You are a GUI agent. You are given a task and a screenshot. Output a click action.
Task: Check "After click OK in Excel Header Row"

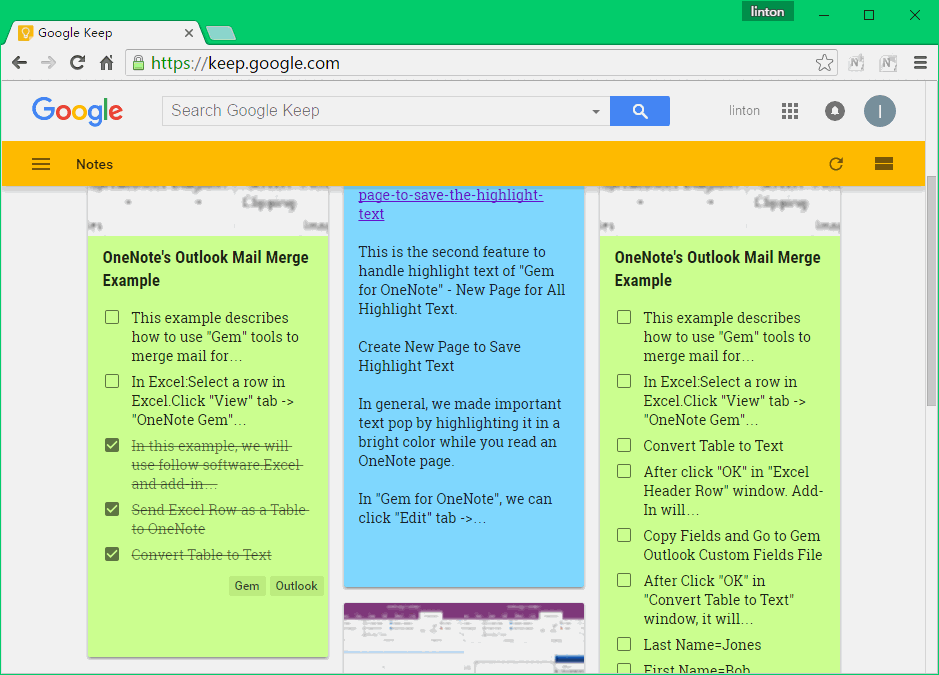[x=624, y=471]
